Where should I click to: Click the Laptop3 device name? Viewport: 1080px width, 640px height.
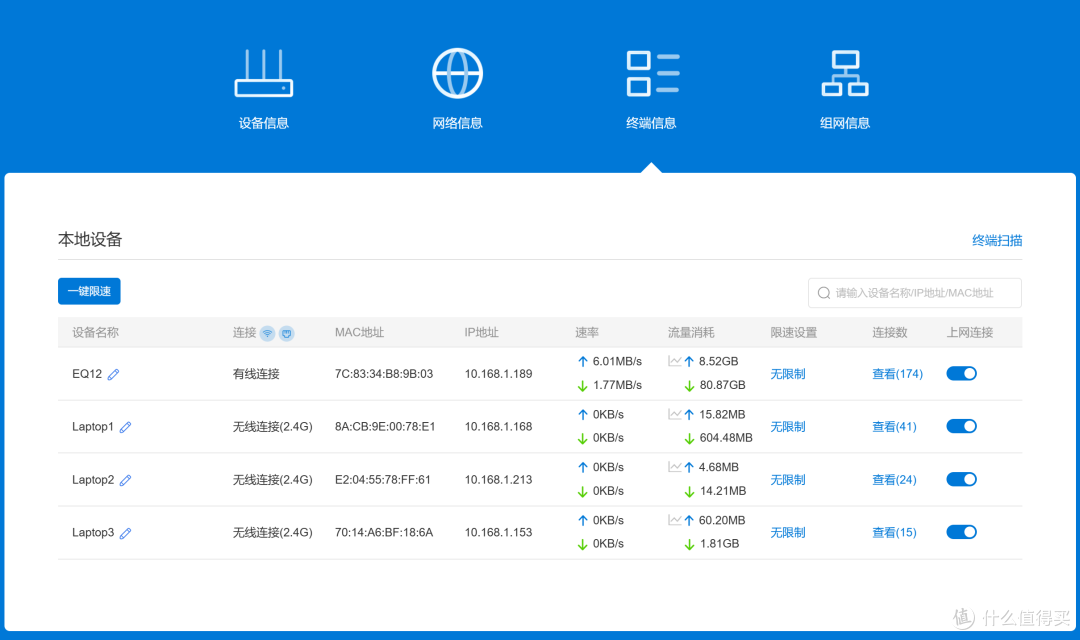pyautogui.click(x=93, y=533)
